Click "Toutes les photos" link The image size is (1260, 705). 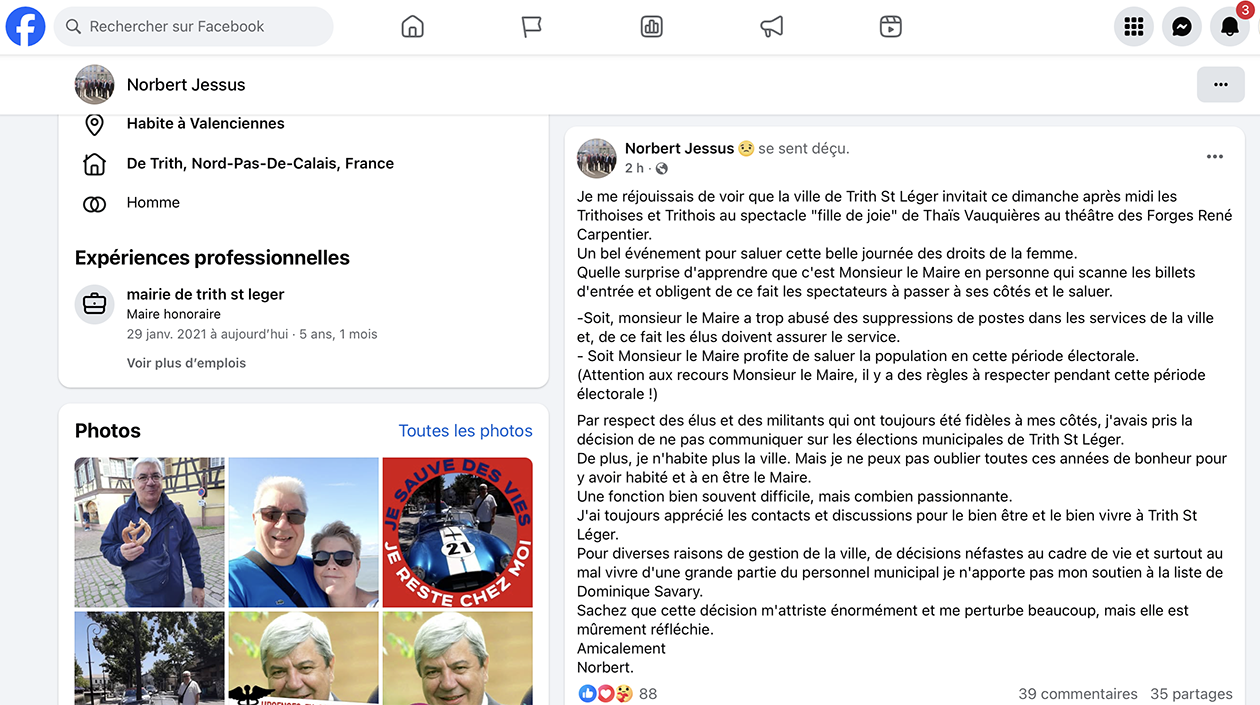[x=465, y=431]
